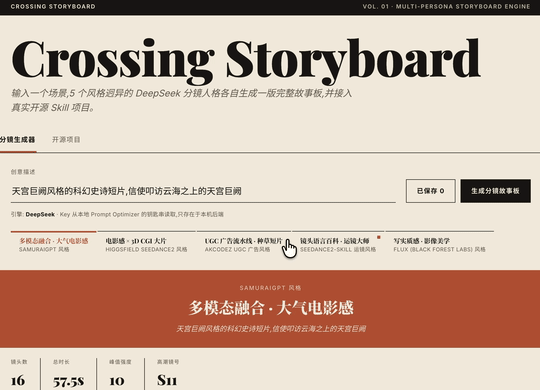Click the 镜头数 value 16
Viewport: 540px width, 390px height.
click(x=18, y=381)
